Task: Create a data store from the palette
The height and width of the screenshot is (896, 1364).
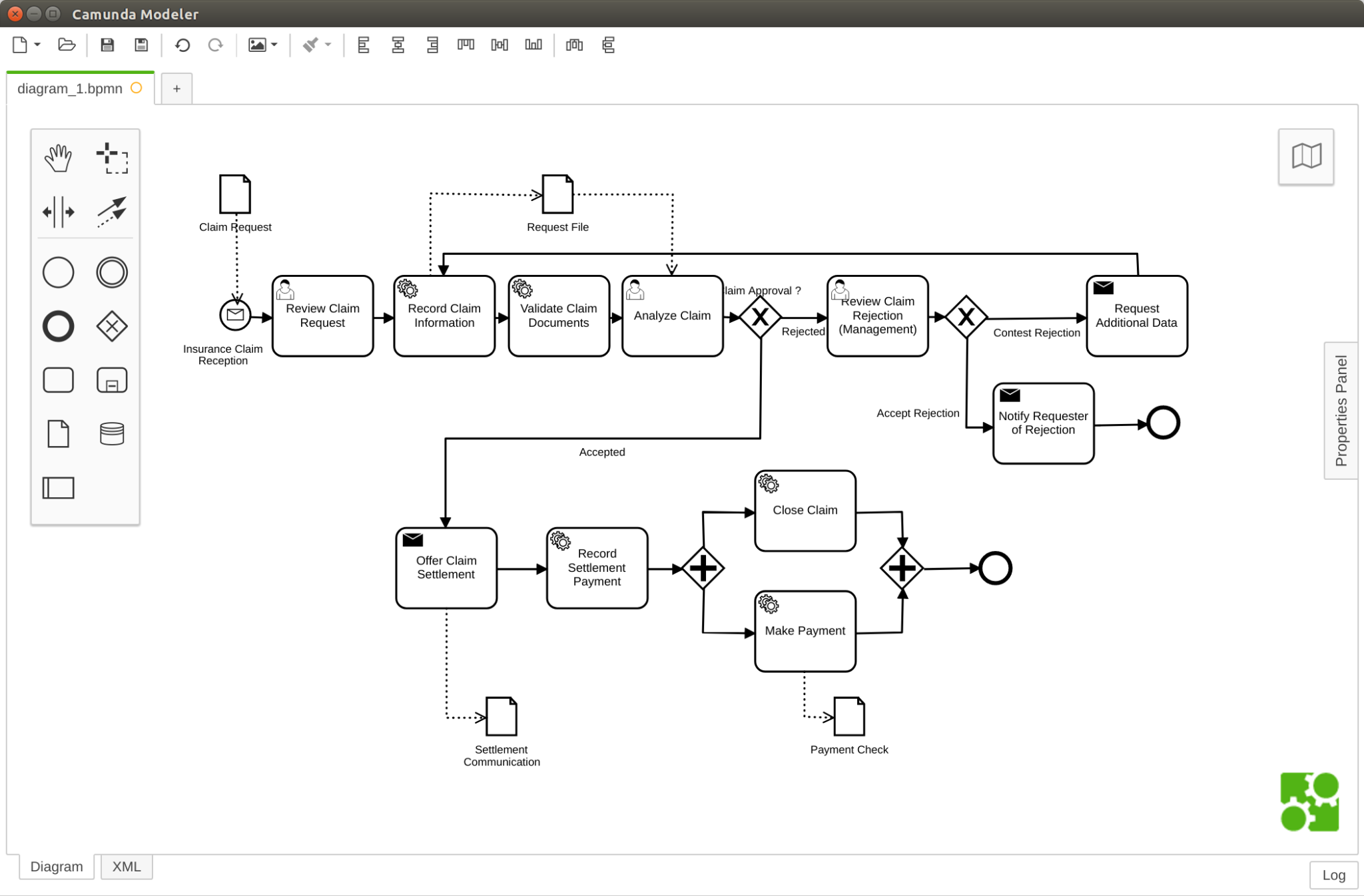Action: coord(112,433)
